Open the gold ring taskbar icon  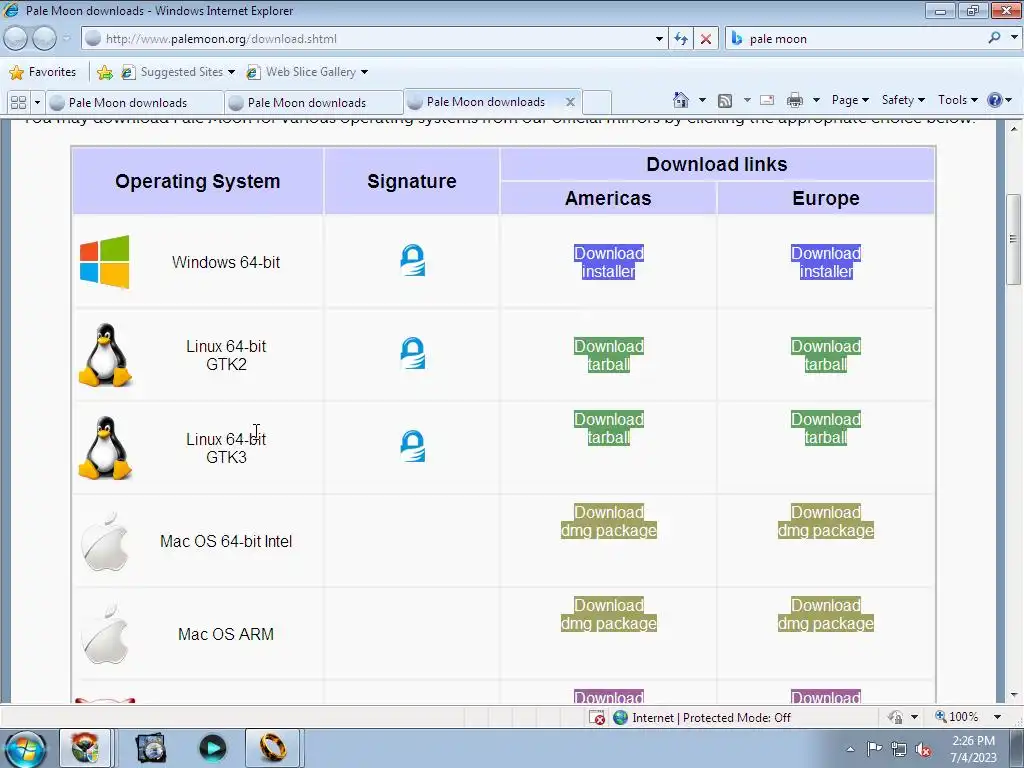click(272, 748)
